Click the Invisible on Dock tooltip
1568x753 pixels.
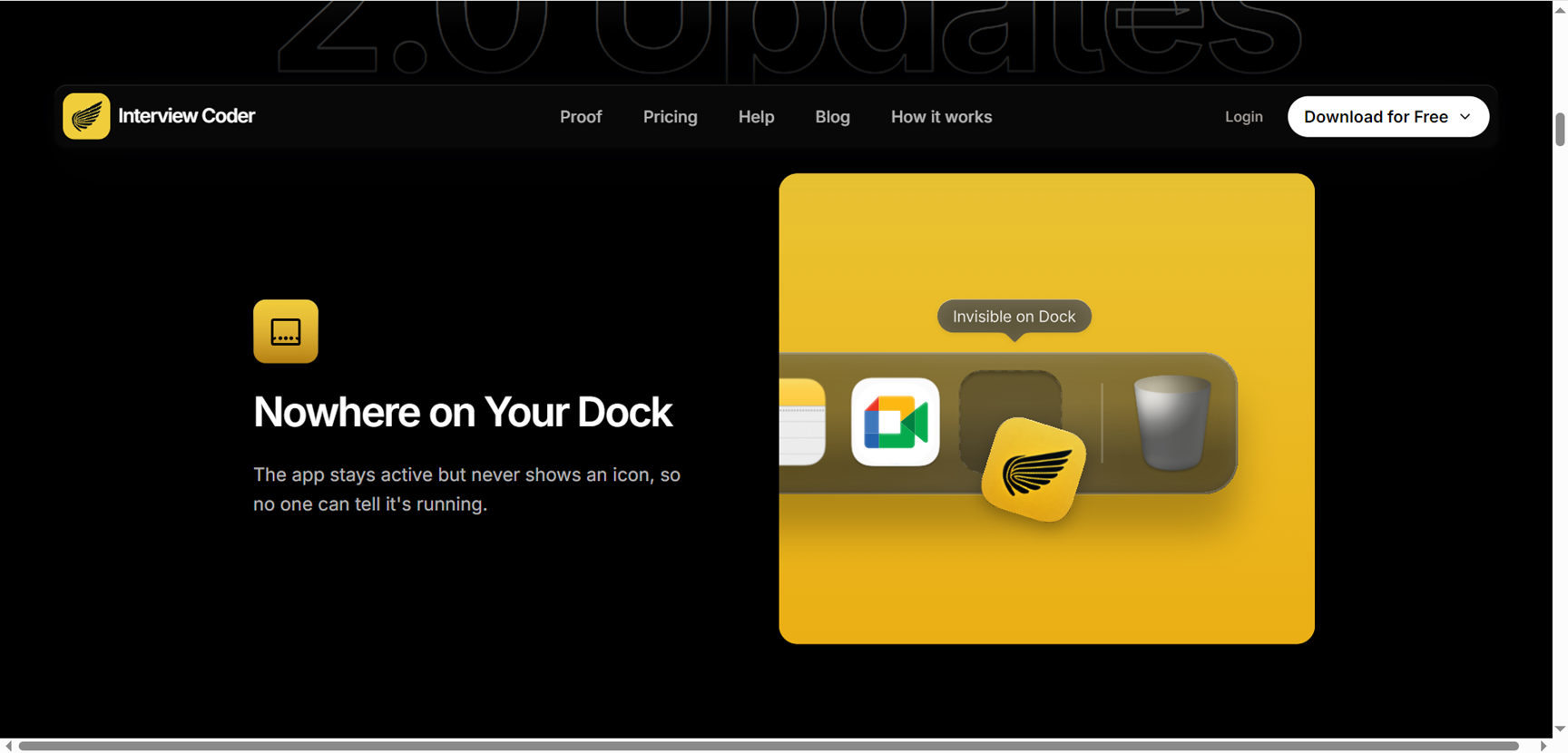click(1014, 317)
